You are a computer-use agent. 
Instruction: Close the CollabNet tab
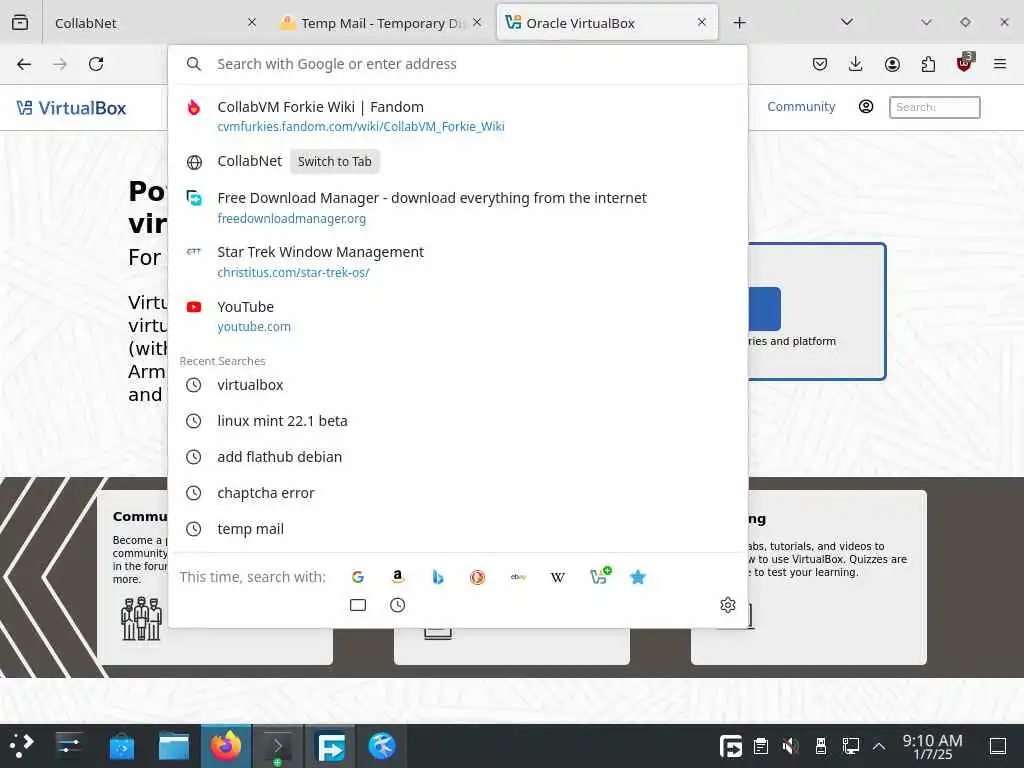coord(252,22)
